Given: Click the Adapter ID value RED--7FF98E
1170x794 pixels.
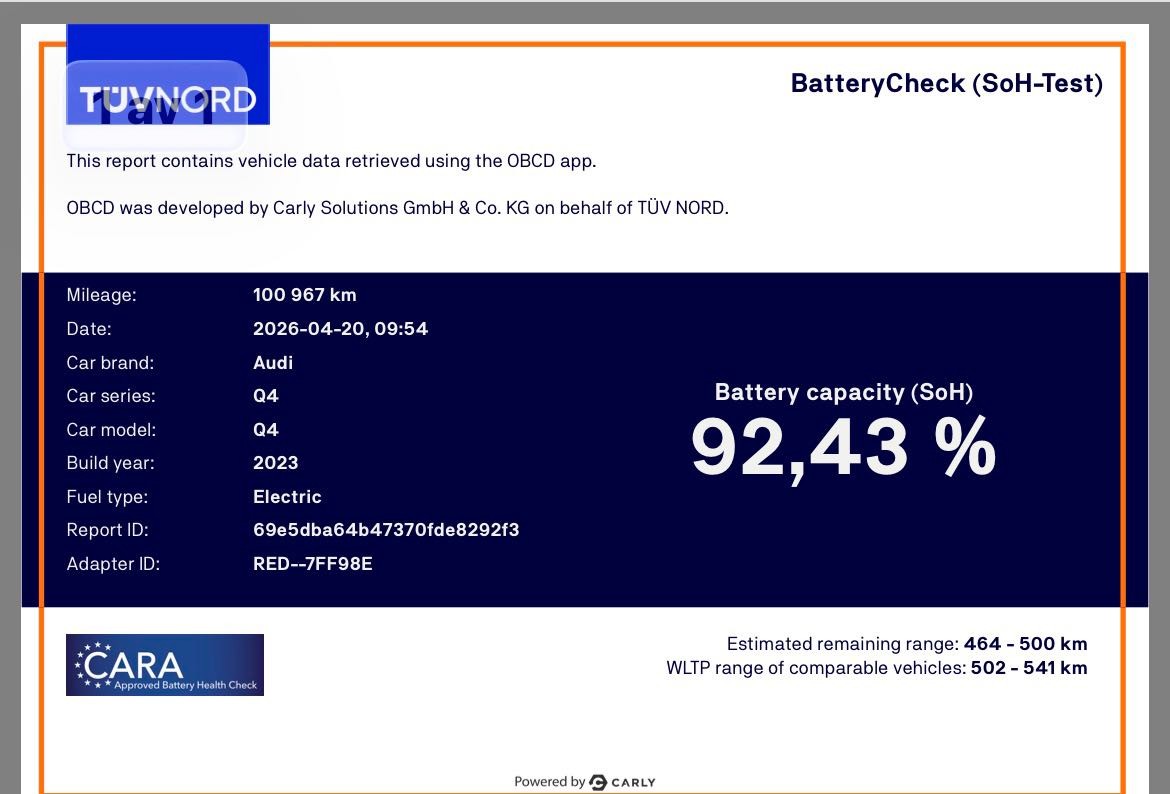Looking at the screenshot, I should pos(313,564).
